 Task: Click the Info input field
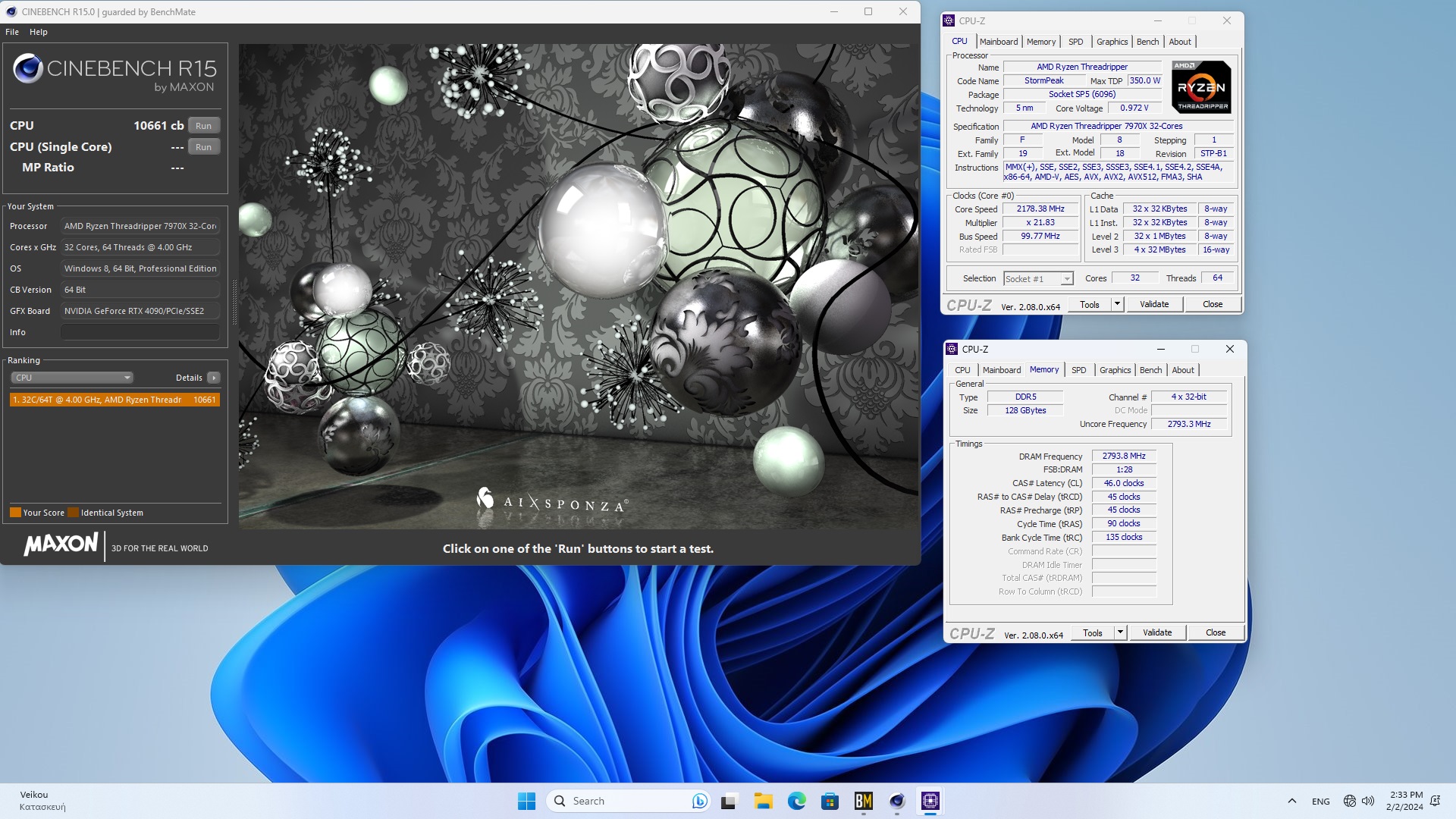tap(140, 332)
